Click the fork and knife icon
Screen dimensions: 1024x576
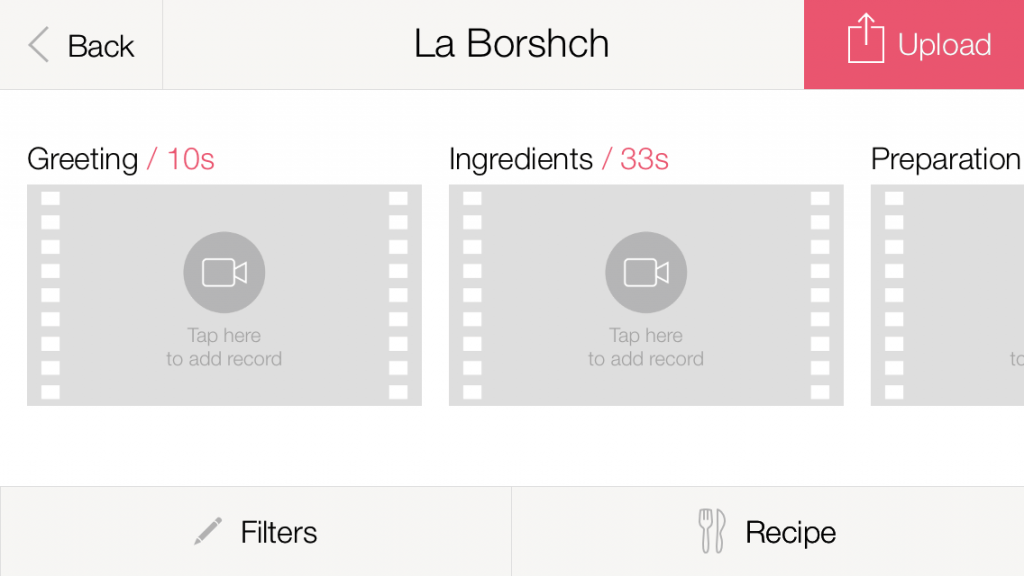pyautogui.click(x=711, y=531)
